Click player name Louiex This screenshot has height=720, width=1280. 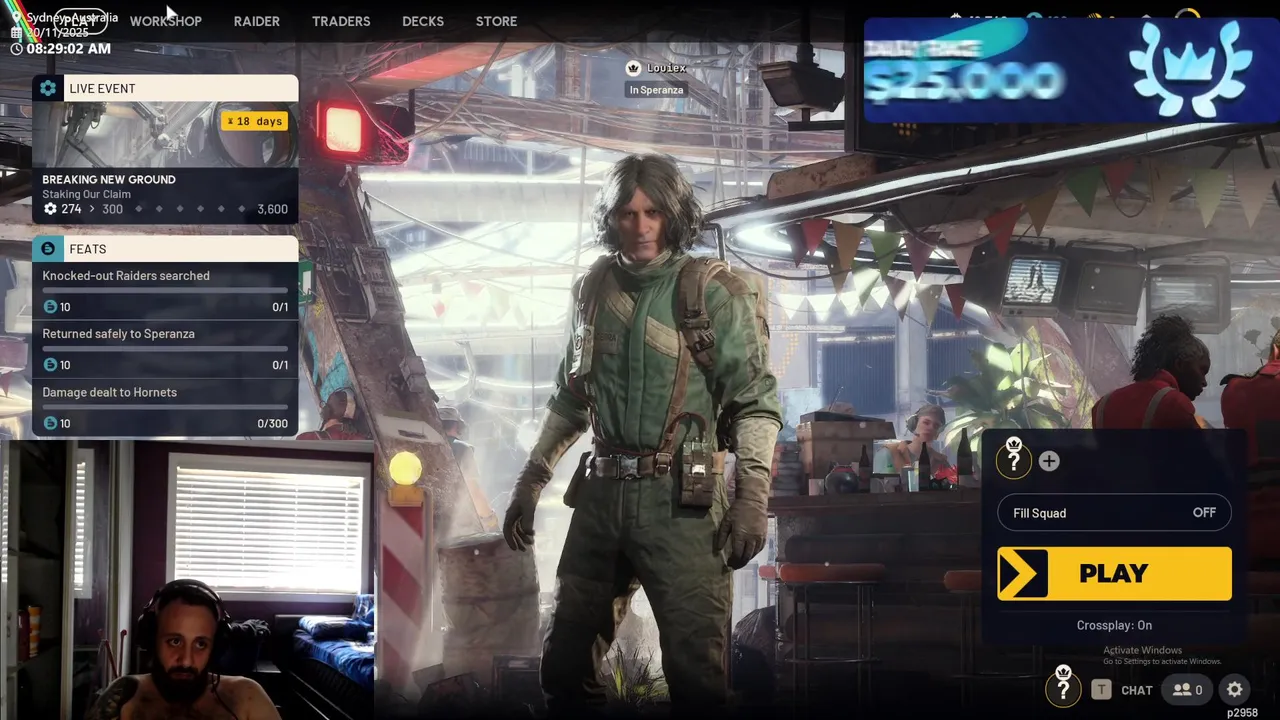pos(666,68)
